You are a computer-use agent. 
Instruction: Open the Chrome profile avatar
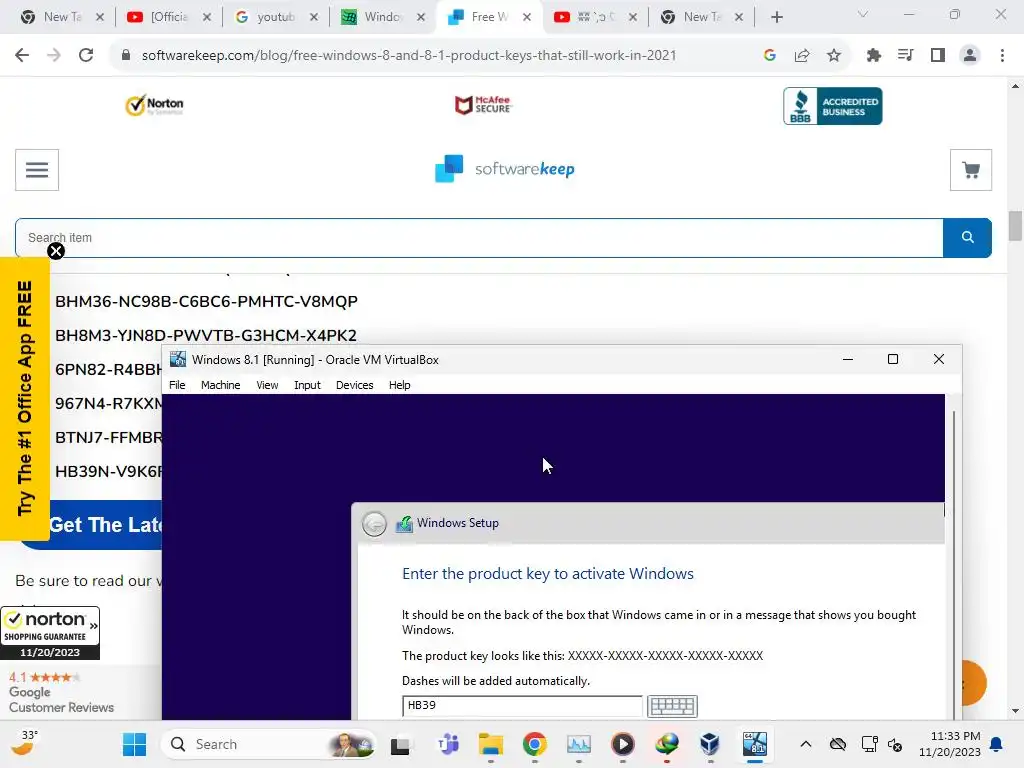pyautogui.click(x=970, y=56)
